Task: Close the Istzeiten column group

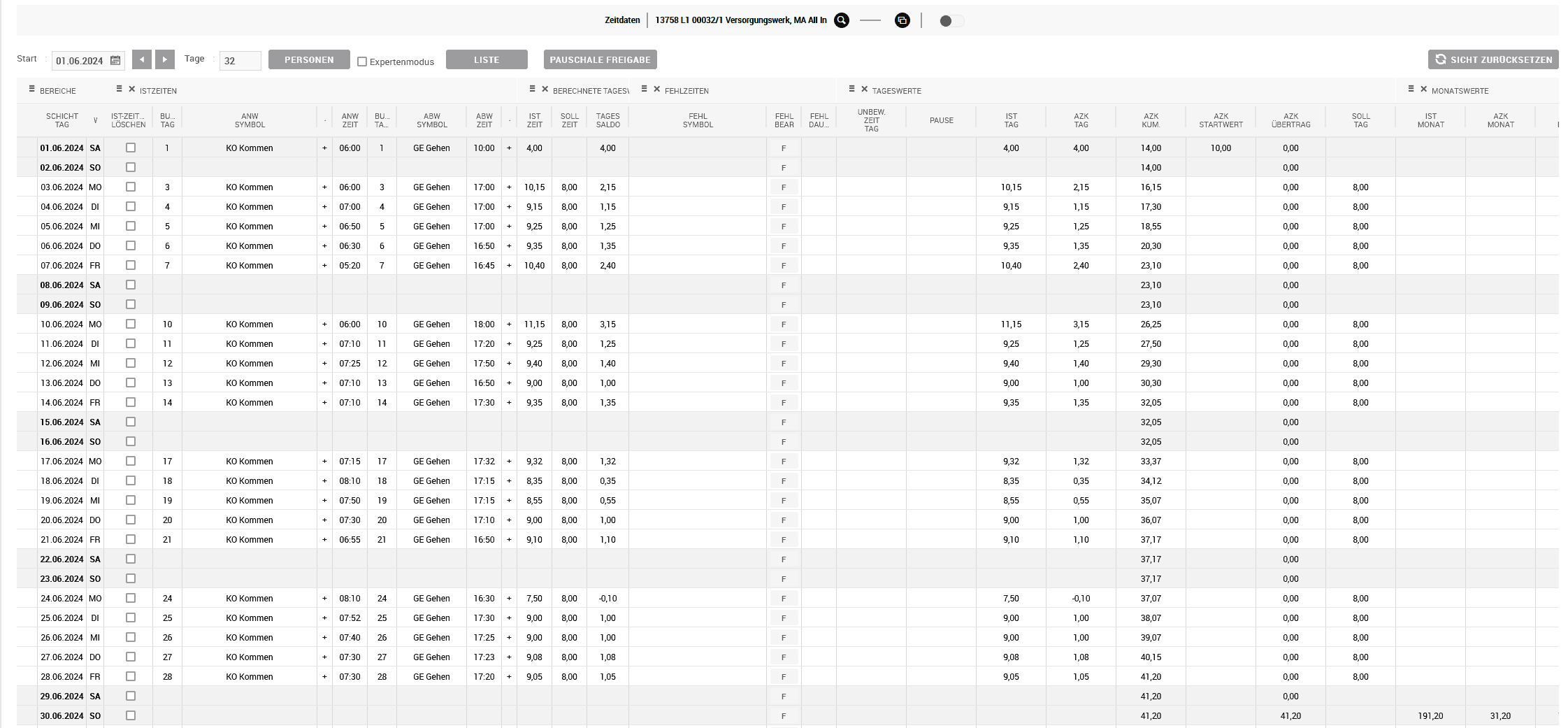Action: tap(131, 90)
